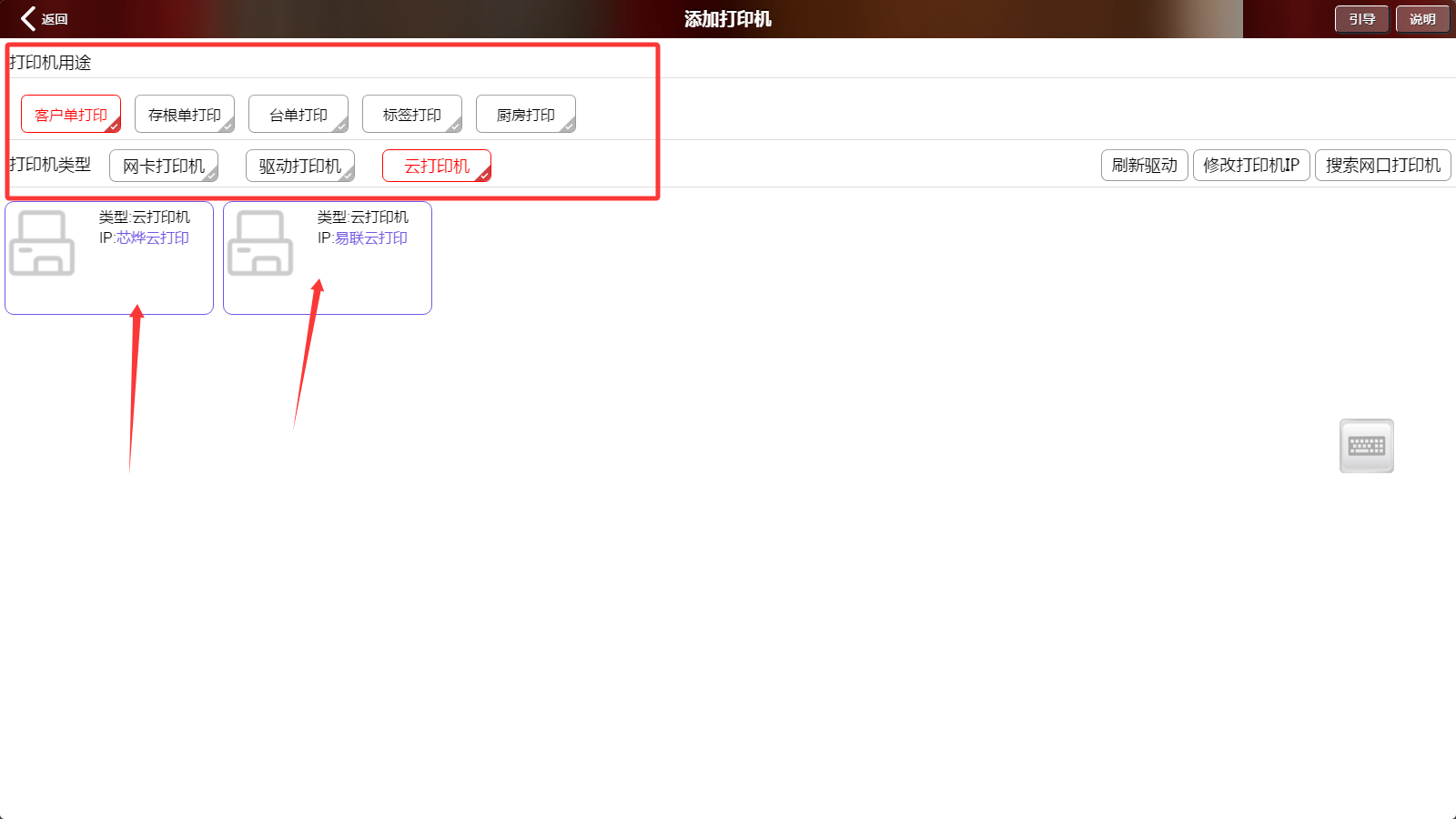This screenshot has height=819, width=1456.
Task: Select the 易联云打印 link text
Action: coord(371,238)
